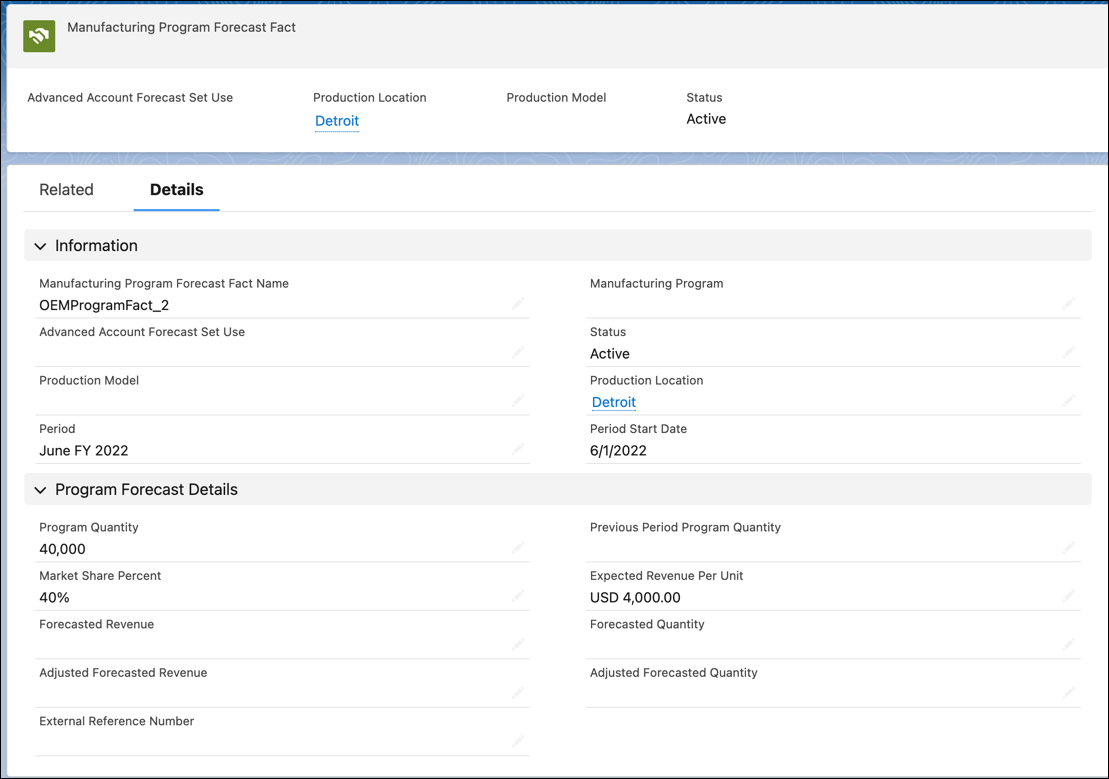
Task: Edit the Status Active field pencil icon
Action: [x=1068, y=352]
